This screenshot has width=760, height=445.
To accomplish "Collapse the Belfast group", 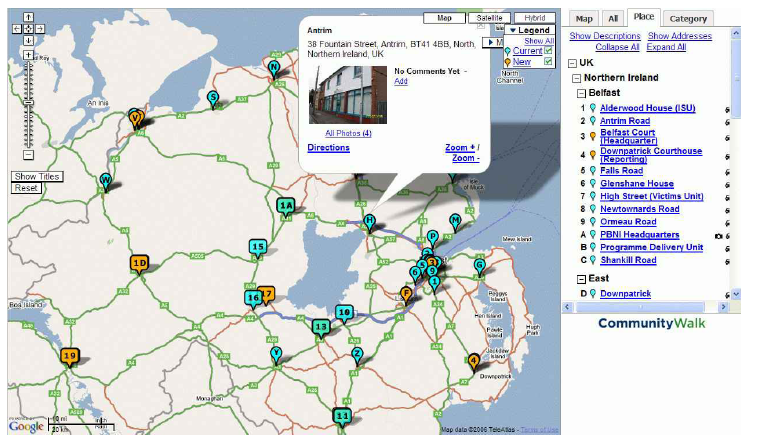I will pyautogui.click(x=581, y=92).
